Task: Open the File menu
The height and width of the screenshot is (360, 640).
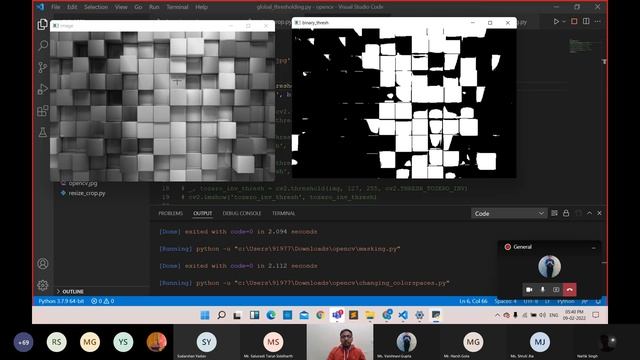Action: (x=56, y=7)
